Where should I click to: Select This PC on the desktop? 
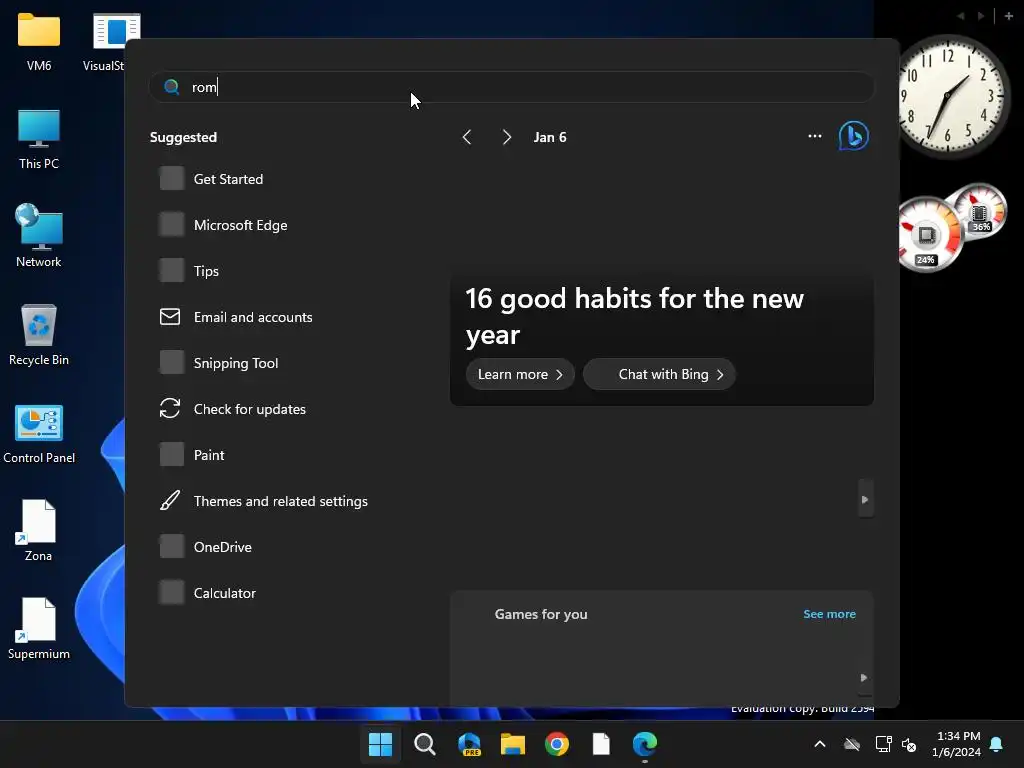(39, 140)
